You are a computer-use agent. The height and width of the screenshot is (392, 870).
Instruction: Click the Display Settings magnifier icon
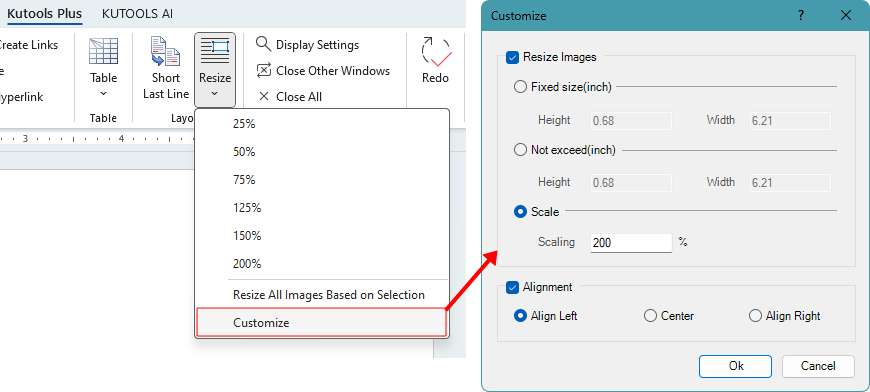pyautogui.click(x=264, y=44)
